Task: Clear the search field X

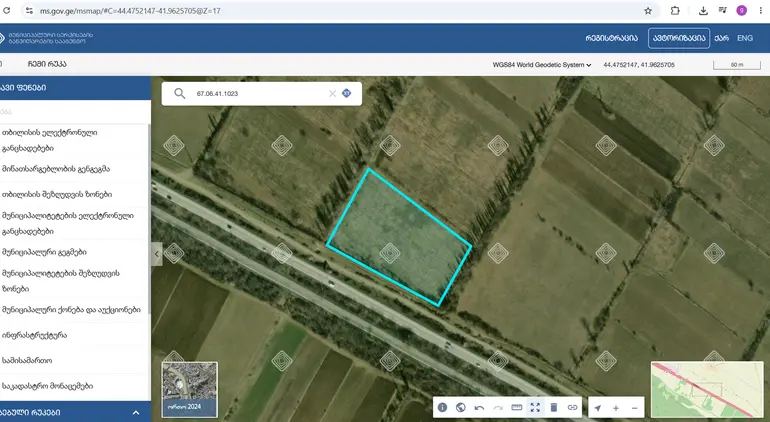Action: point(332,93)
